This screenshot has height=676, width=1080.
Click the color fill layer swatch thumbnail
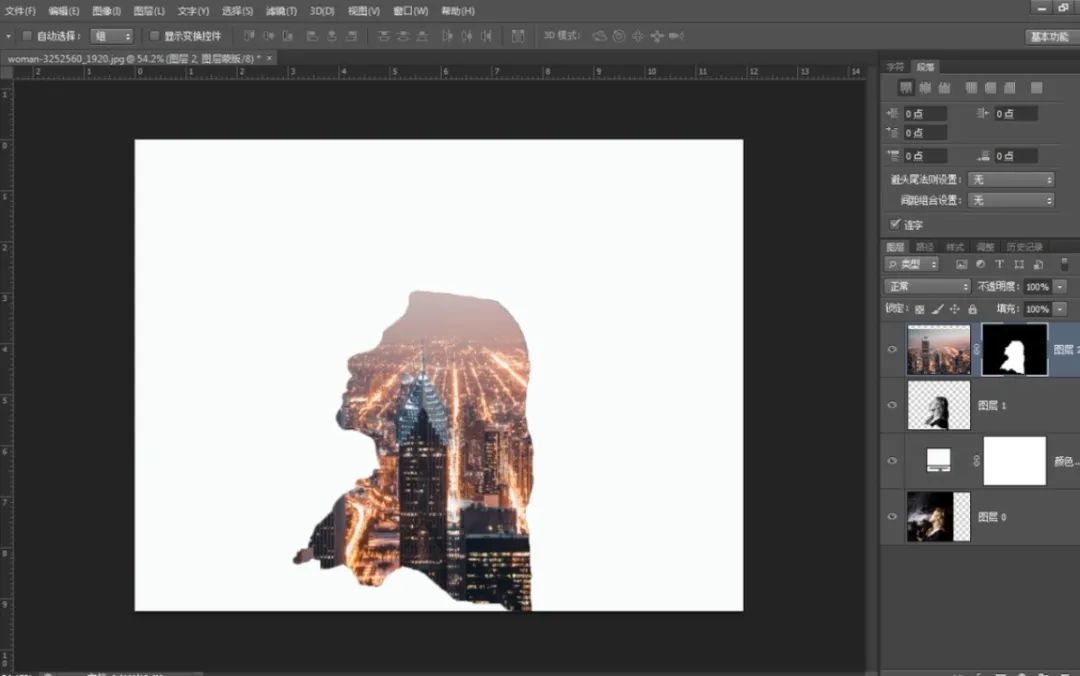coord(938,460)
